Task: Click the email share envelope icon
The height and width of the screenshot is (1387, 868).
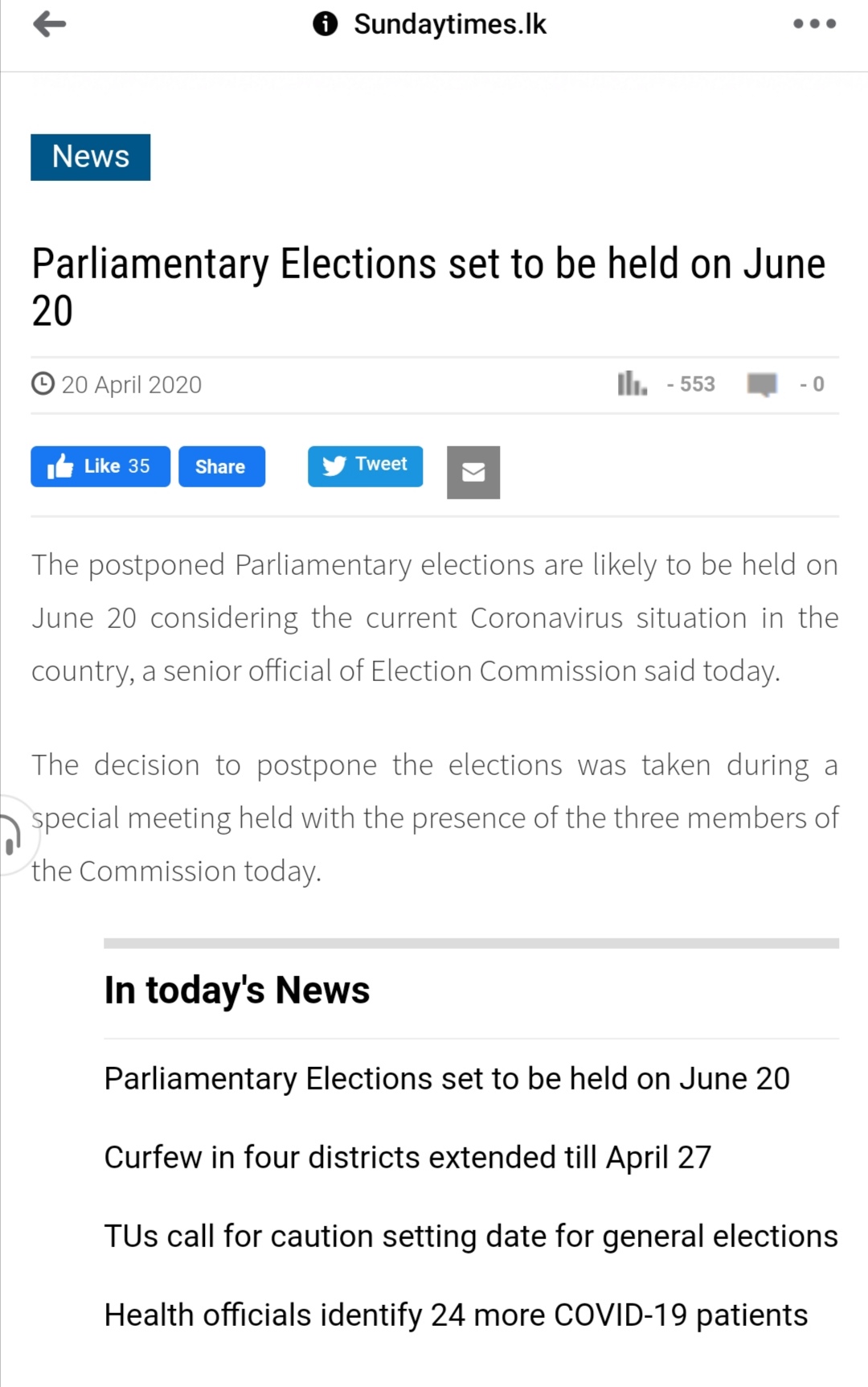Action: pos(473,472)
